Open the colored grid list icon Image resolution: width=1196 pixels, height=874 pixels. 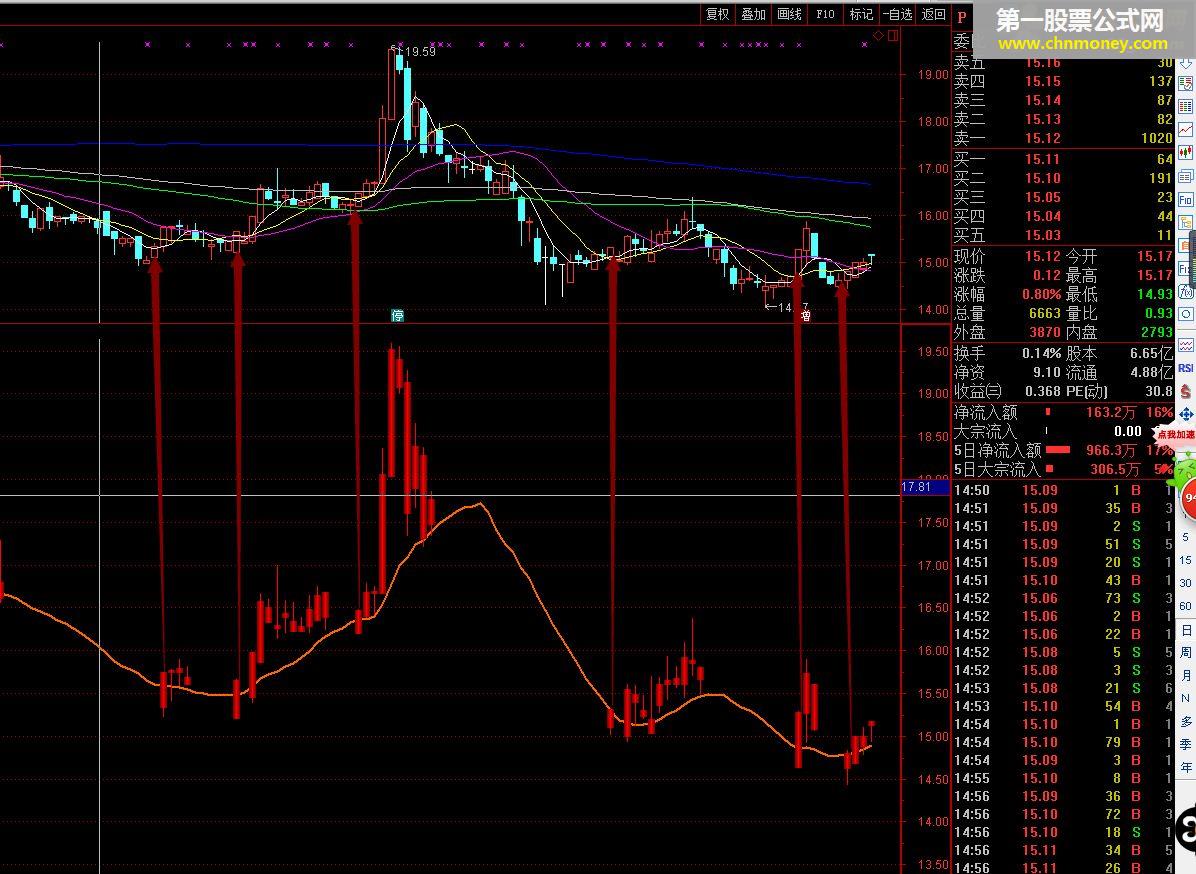click(x=1185, y=106)
